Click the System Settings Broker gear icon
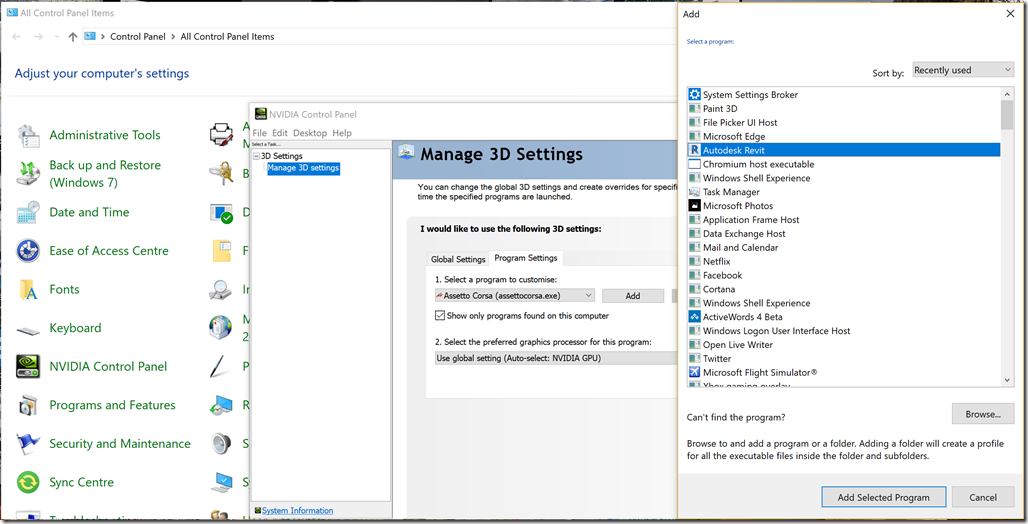This screenshot has height=524, width=1028. 694,95
